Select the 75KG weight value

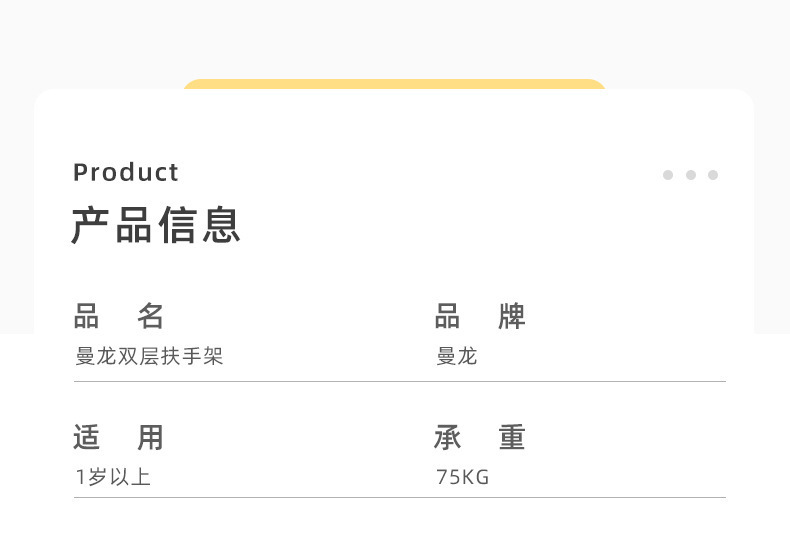coord(462,477)
